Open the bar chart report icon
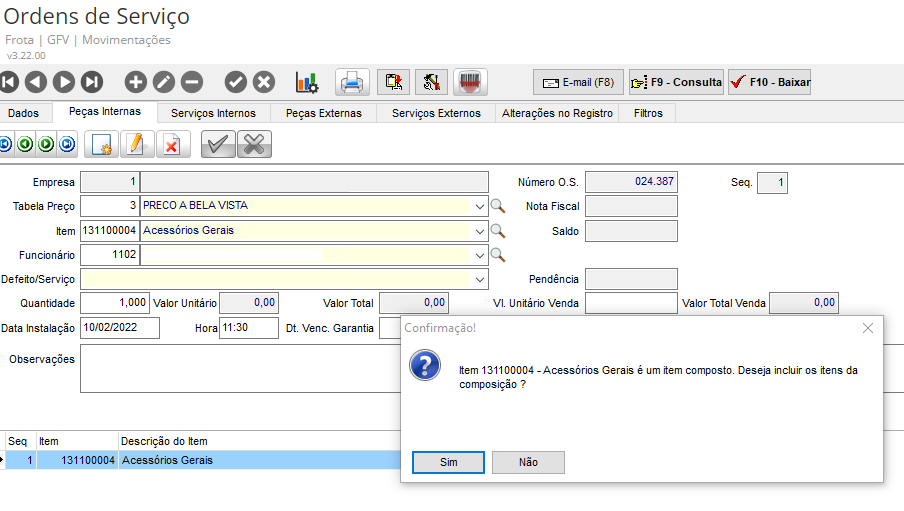 click(307, 82)
